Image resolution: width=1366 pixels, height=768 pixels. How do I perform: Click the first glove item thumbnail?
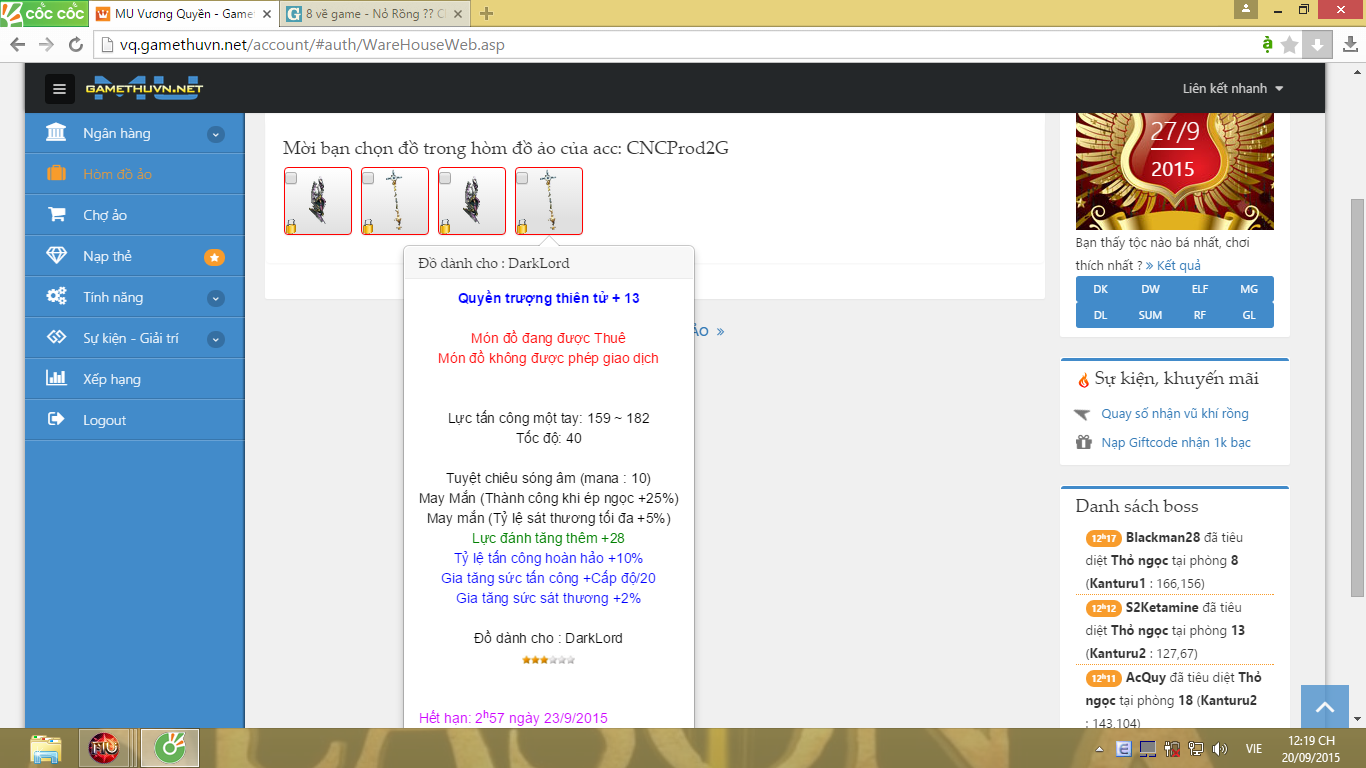click(318, 201)
